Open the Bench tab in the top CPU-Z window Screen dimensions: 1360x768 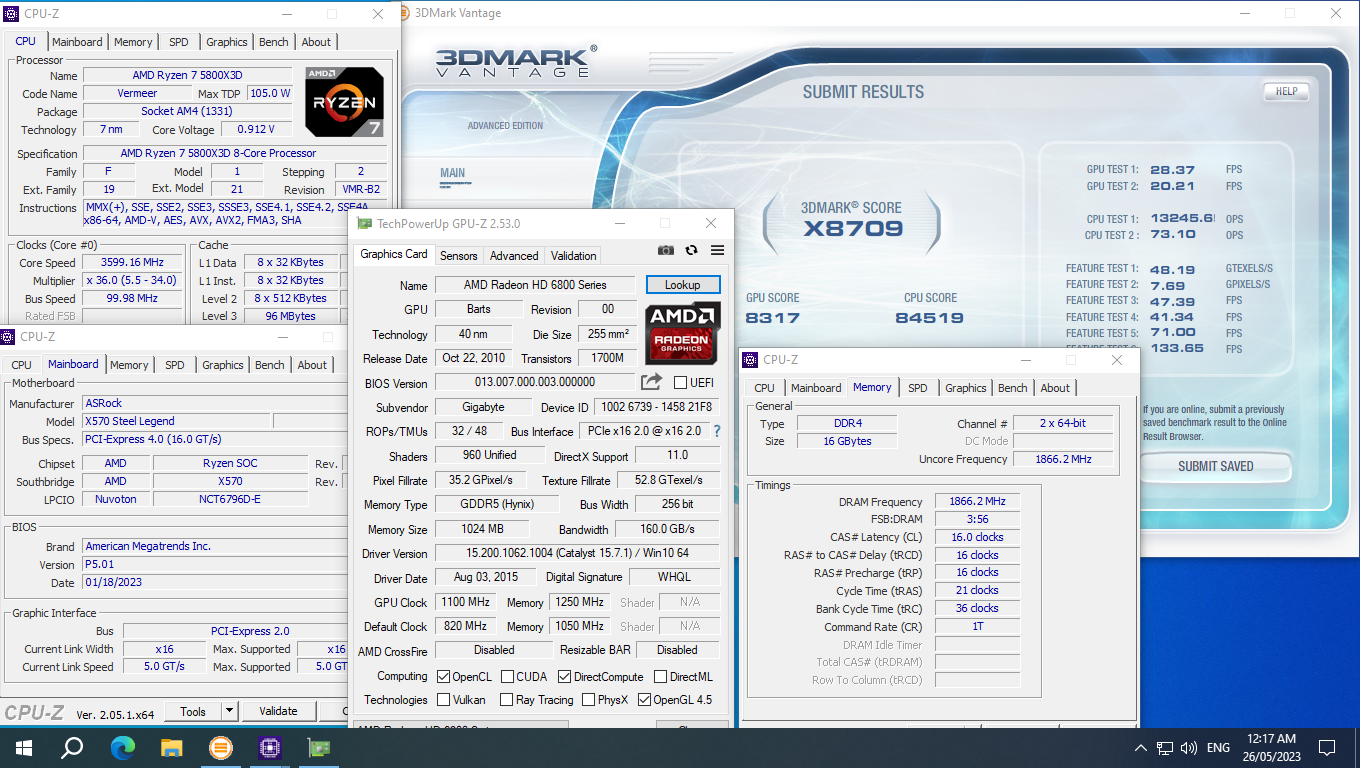click(x=273, y=42)
